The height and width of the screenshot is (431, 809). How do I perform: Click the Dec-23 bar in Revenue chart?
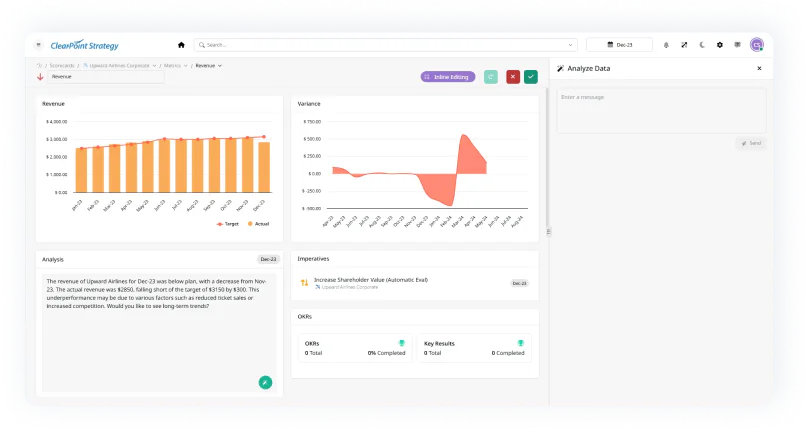pyautogui.click(x=264, y=167)
